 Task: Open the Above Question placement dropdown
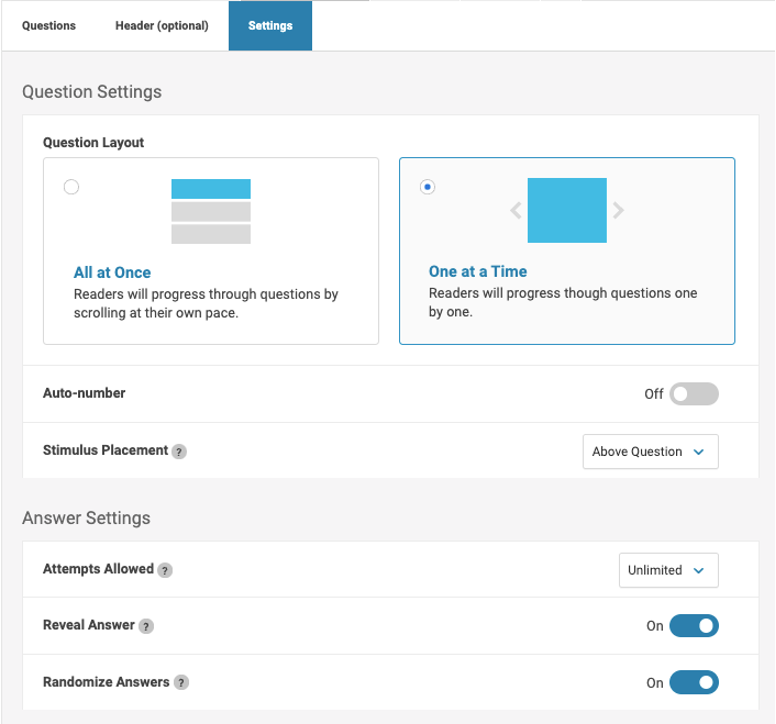point(649,452)
